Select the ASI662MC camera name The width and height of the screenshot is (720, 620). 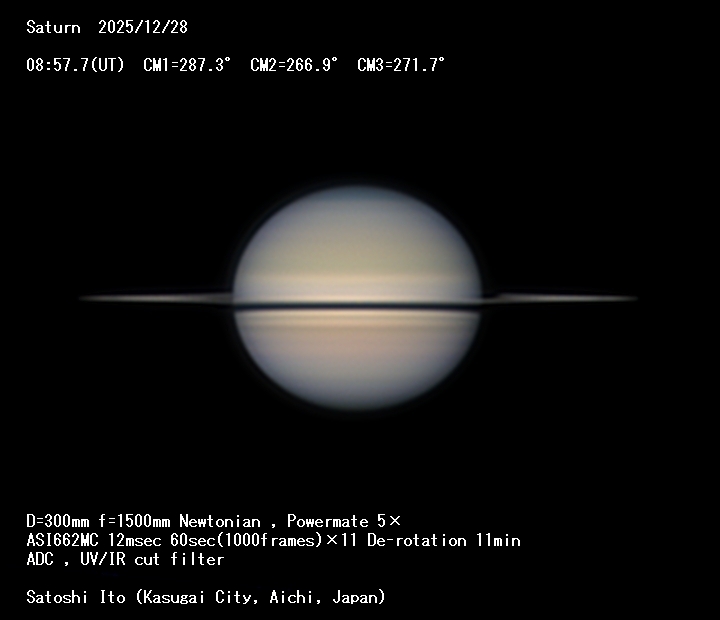64,540
